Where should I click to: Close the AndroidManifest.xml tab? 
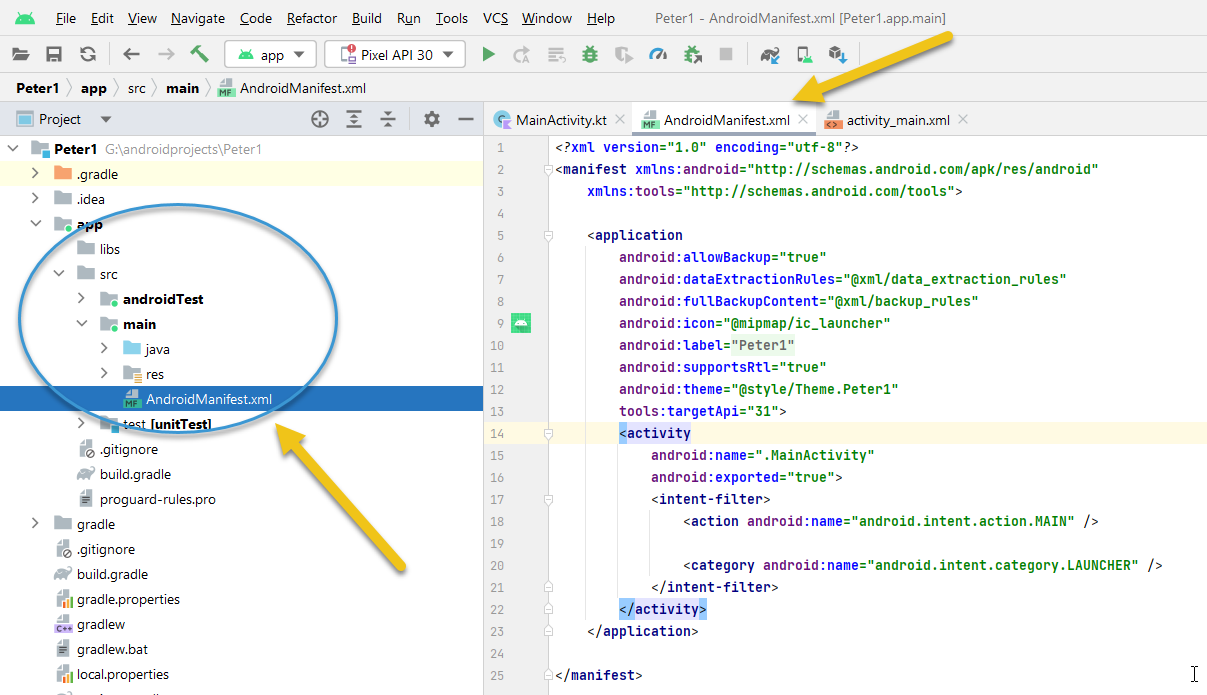tap(802, 119)
